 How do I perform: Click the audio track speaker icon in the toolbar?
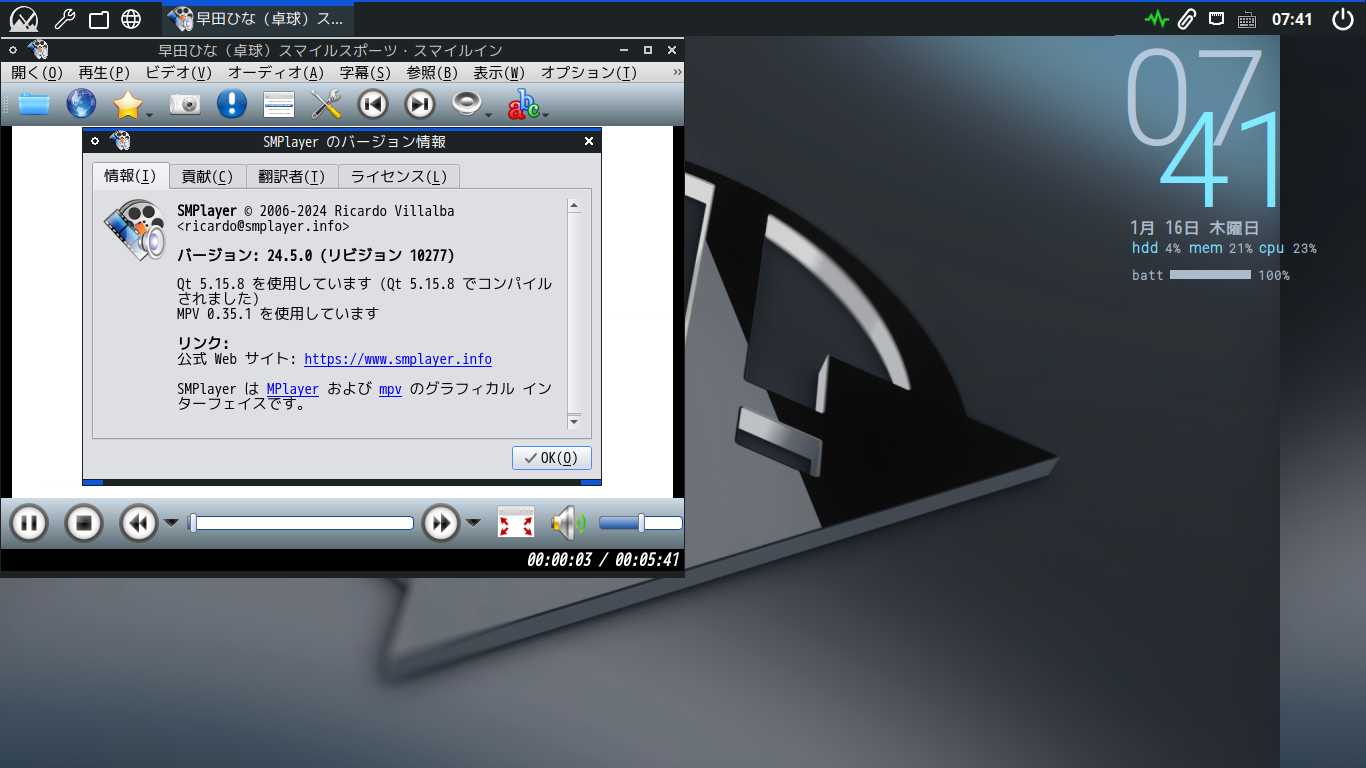[x=467, y=104]
